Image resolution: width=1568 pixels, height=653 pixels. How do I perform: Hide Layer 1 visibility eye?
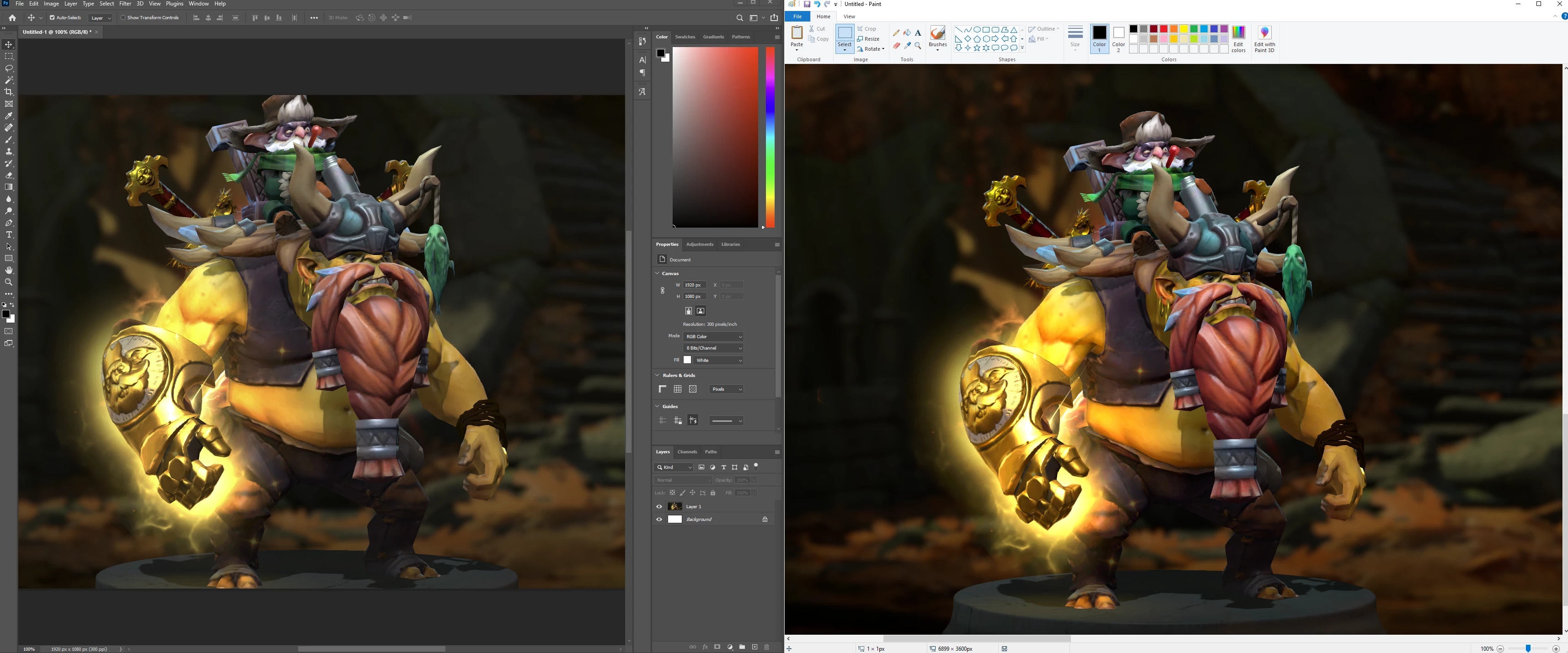tap(659, 506)
